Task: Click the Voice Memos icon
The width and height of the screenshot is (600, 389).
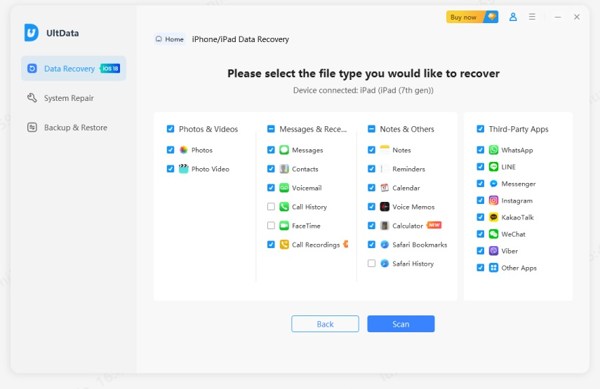Action: coord(385,207)
